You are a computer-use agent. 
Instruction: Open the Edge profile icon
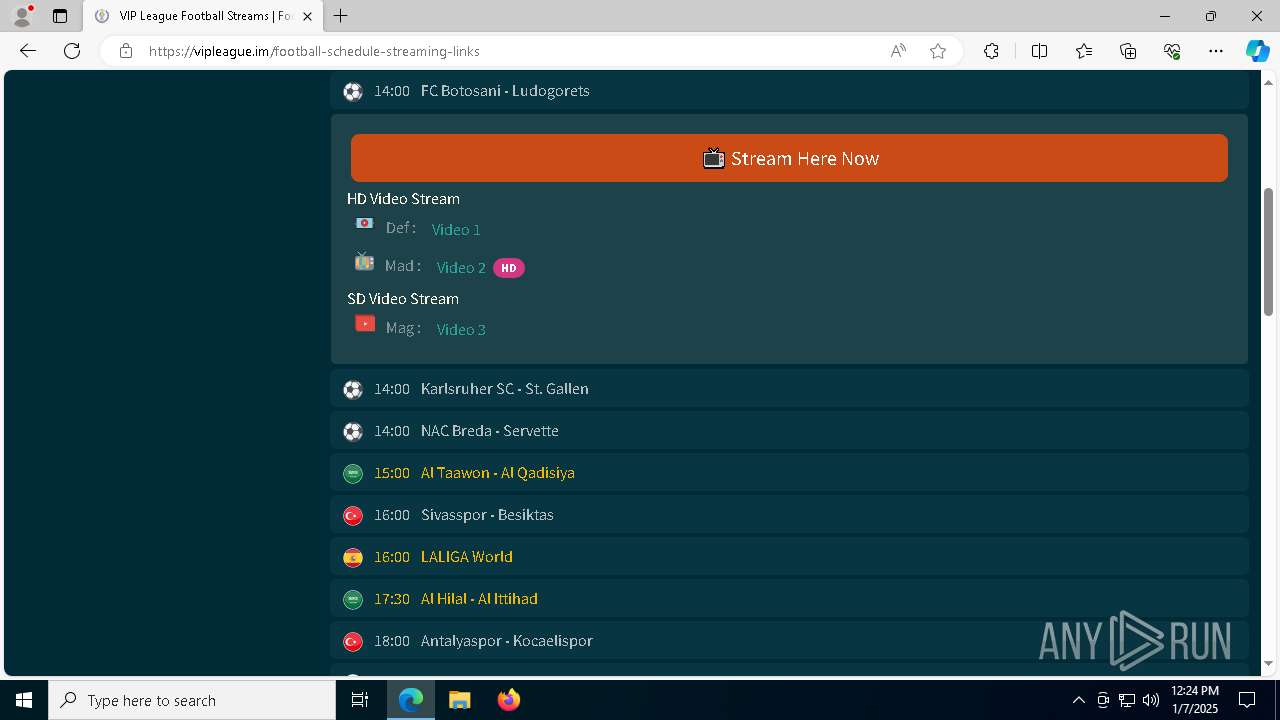pyautogui.click(x=22, y=16)
